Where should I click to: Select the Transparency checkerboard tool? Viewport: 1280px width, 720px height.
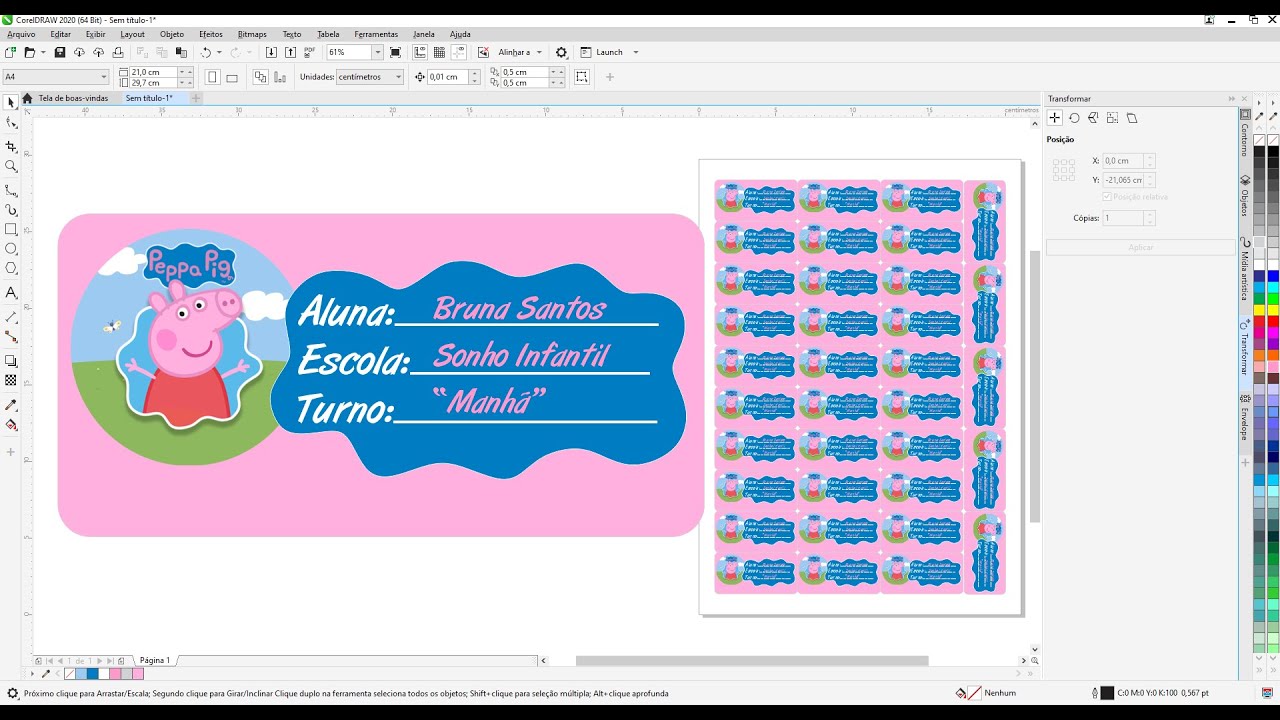coord(11,381)
